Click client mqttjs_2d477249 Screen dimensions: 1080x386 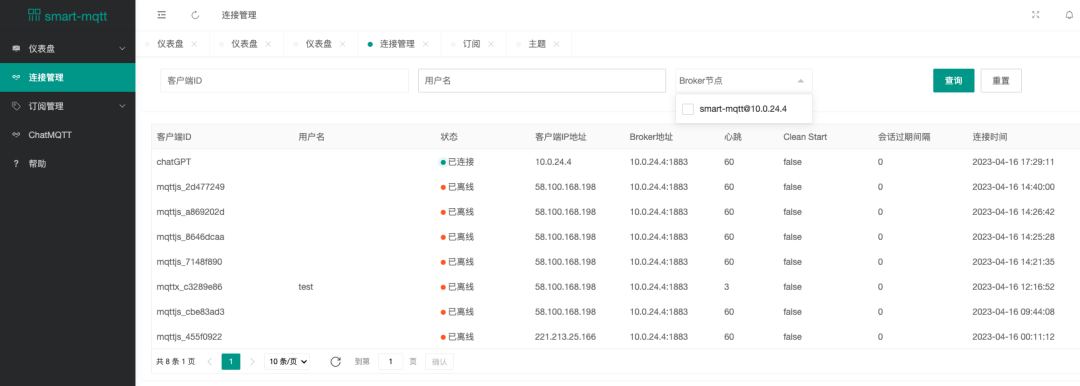(x=191, y=187)
